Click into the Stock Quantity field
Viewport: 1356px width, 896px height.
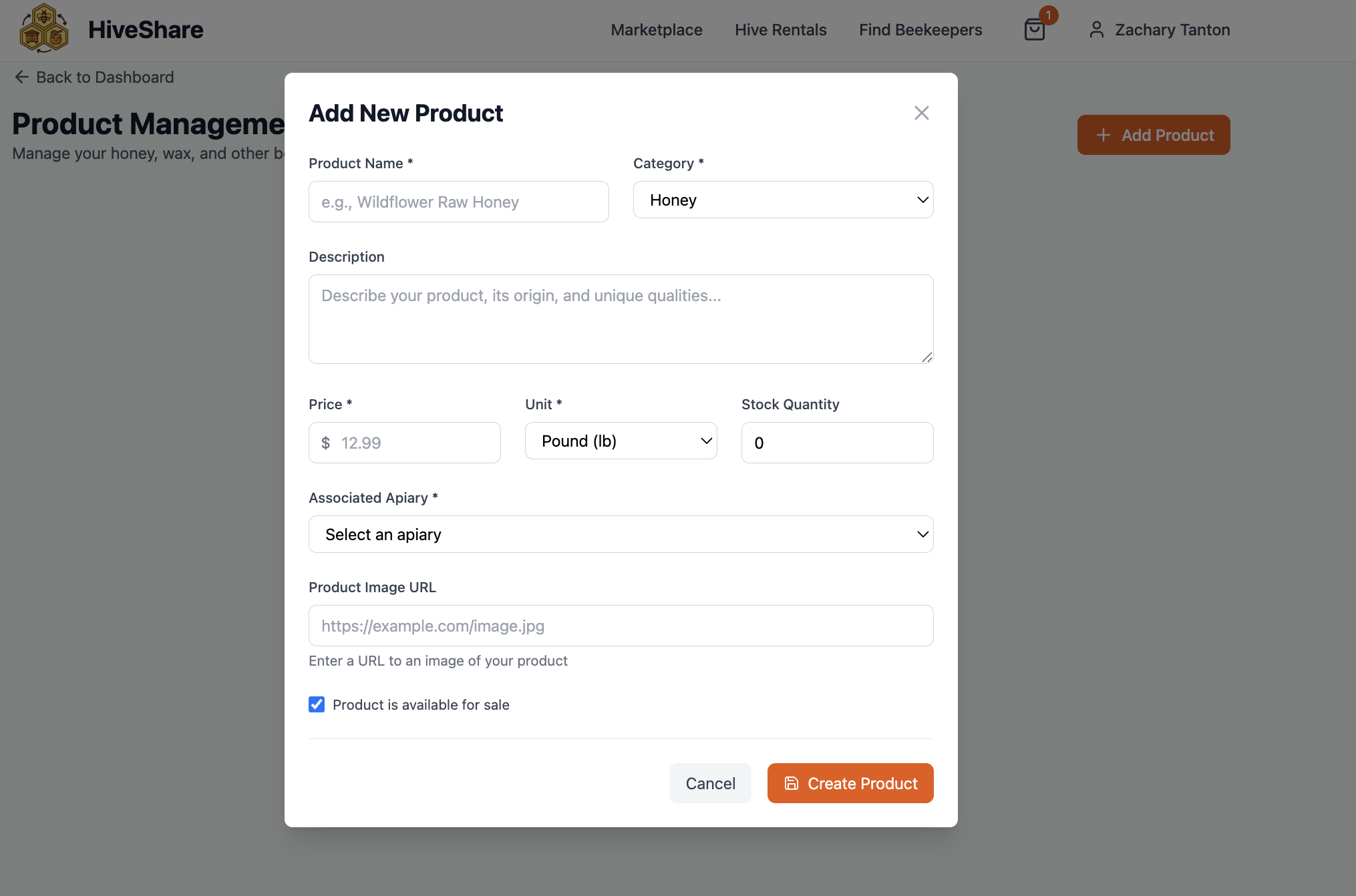click(x=837, y=443)
